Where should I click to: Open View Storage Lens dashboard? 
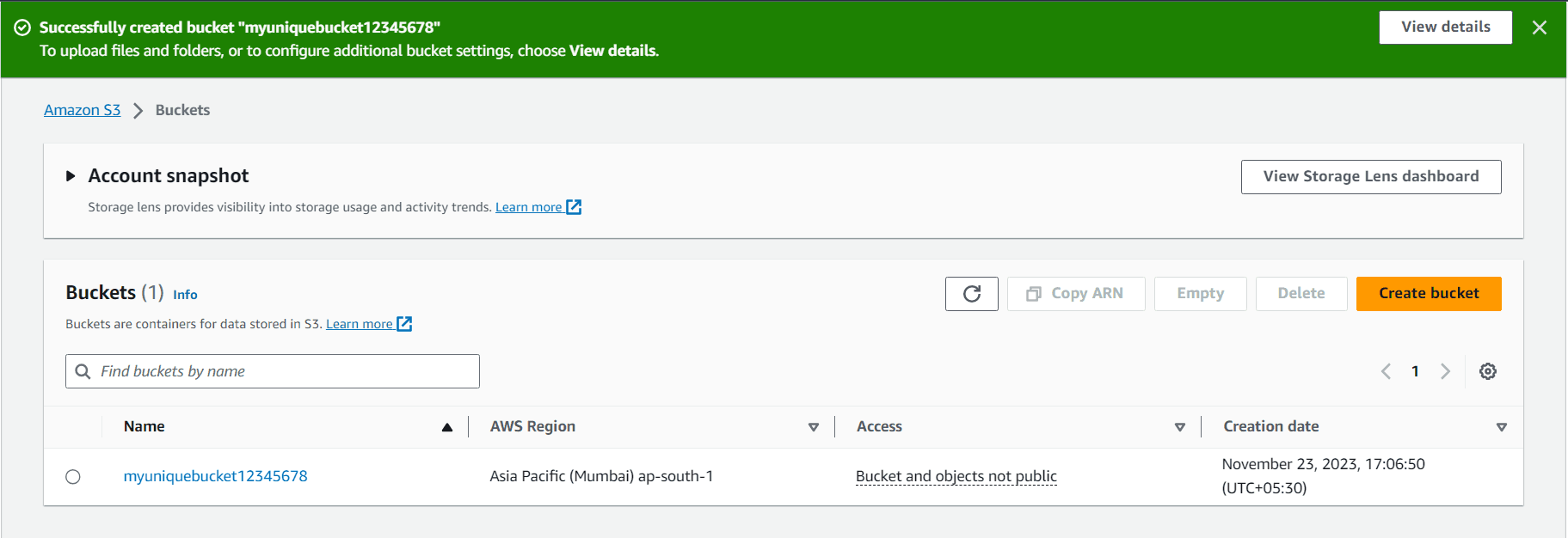click(1371, 177)
